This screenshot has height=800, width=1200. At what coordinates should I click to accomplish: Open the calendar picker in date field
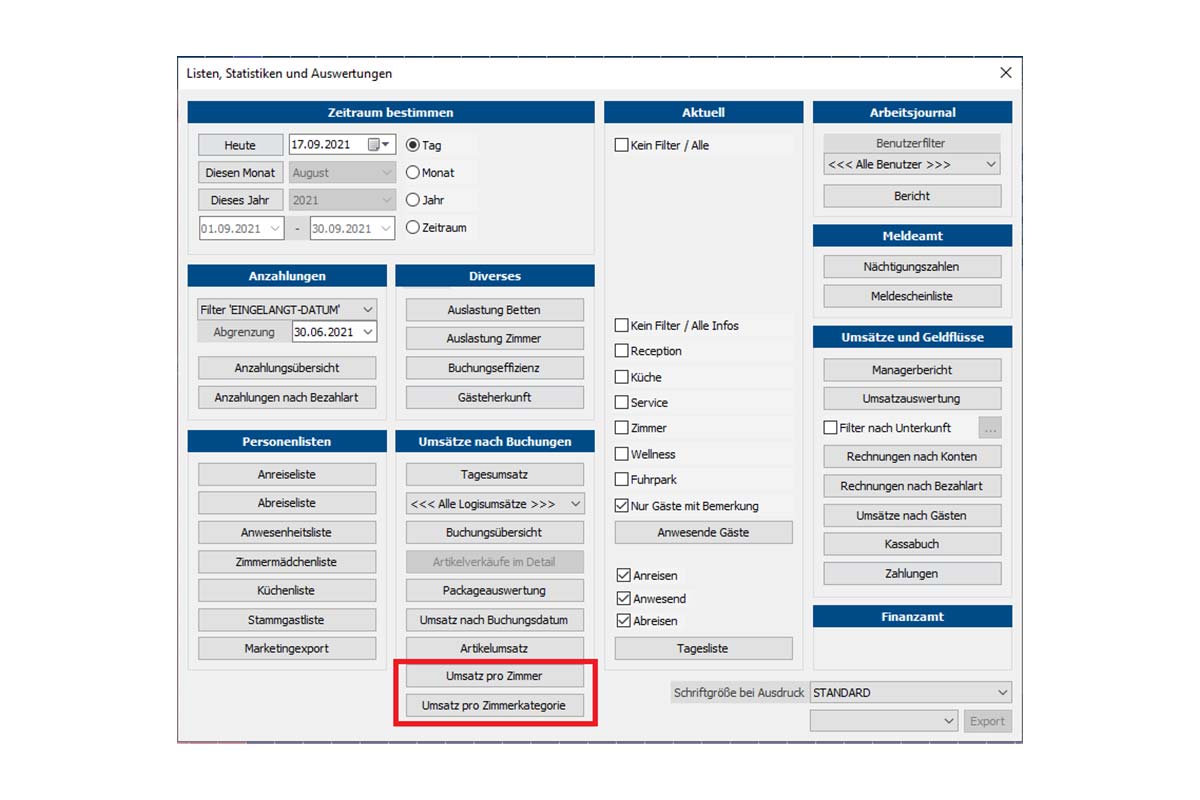pos(374,145)
